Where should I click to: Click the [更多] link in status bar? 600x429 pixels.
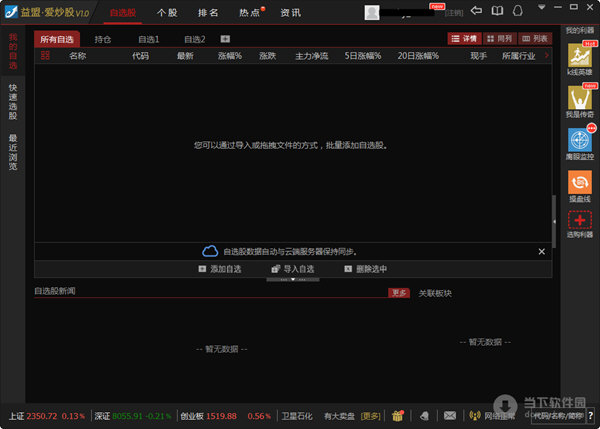[370, 416]
